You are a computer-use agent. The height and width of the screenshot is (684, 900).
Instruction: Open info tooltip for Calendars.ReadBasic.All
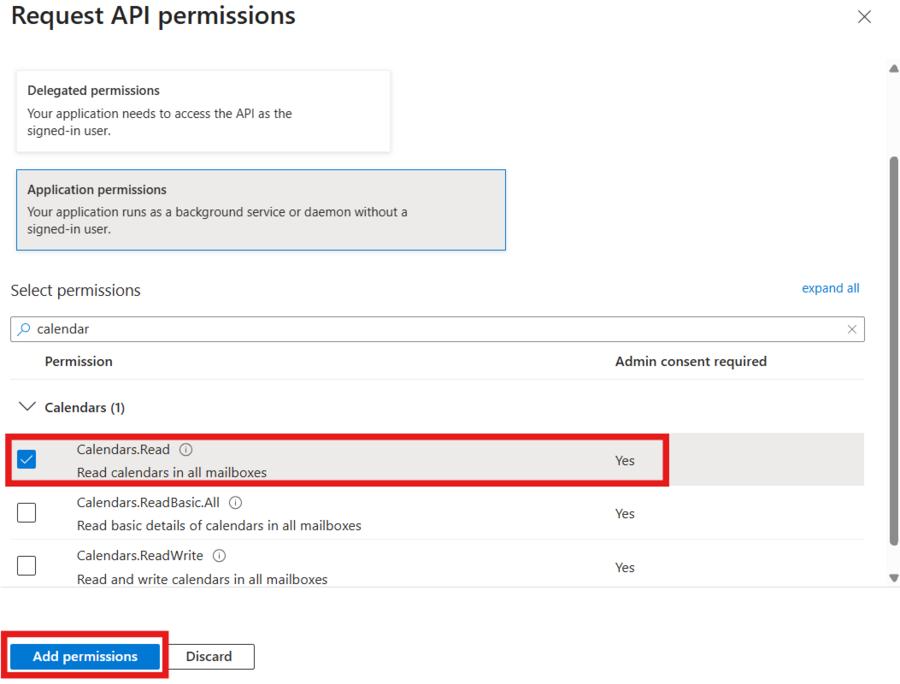pyautogui.click(x=235, y=503)
